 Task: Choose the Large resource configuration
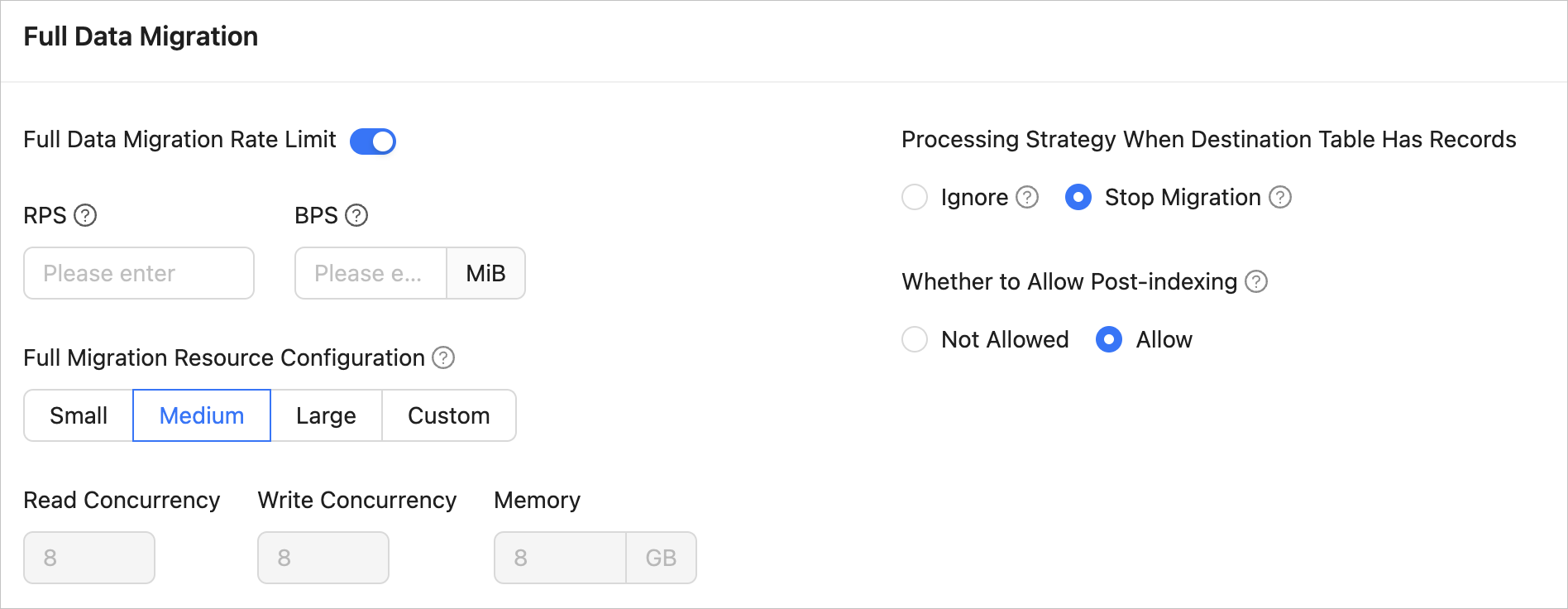pyautogui.click(x=326, y=415)
